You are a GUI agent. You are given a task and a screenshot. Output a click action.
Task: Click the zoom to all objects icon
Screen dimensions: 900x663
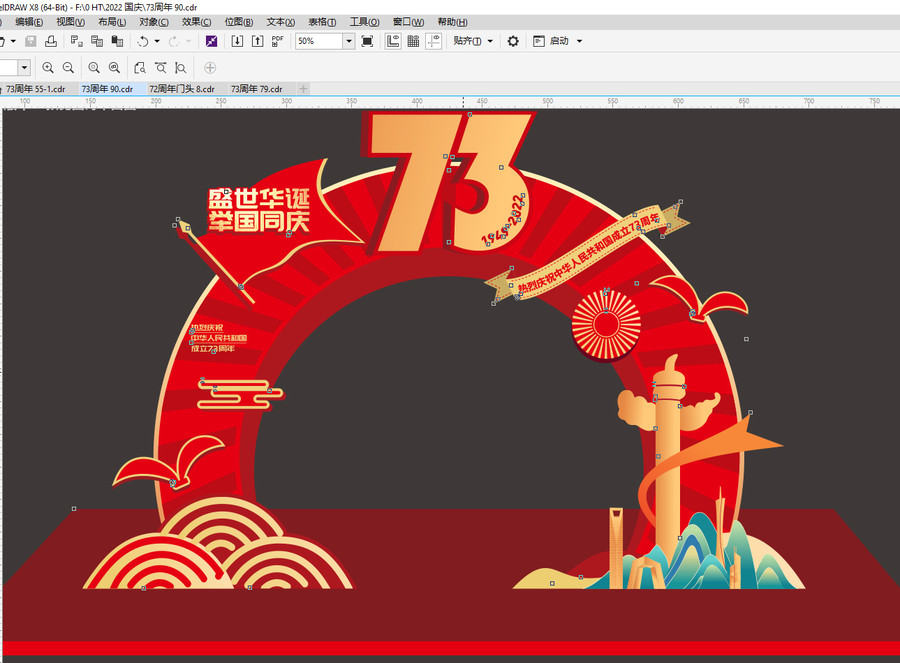114,68
